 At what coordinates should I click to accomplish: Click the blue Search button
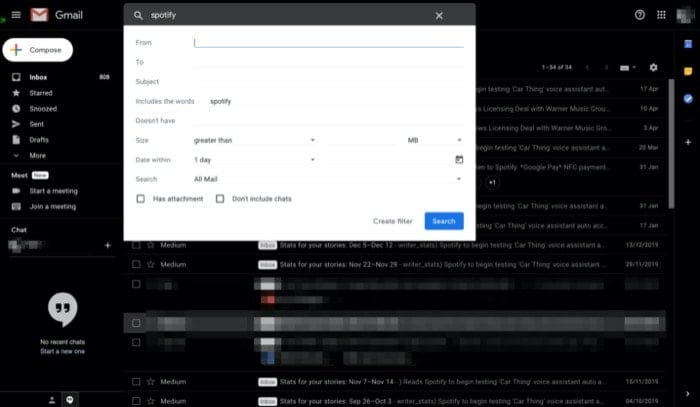point(444,221)
